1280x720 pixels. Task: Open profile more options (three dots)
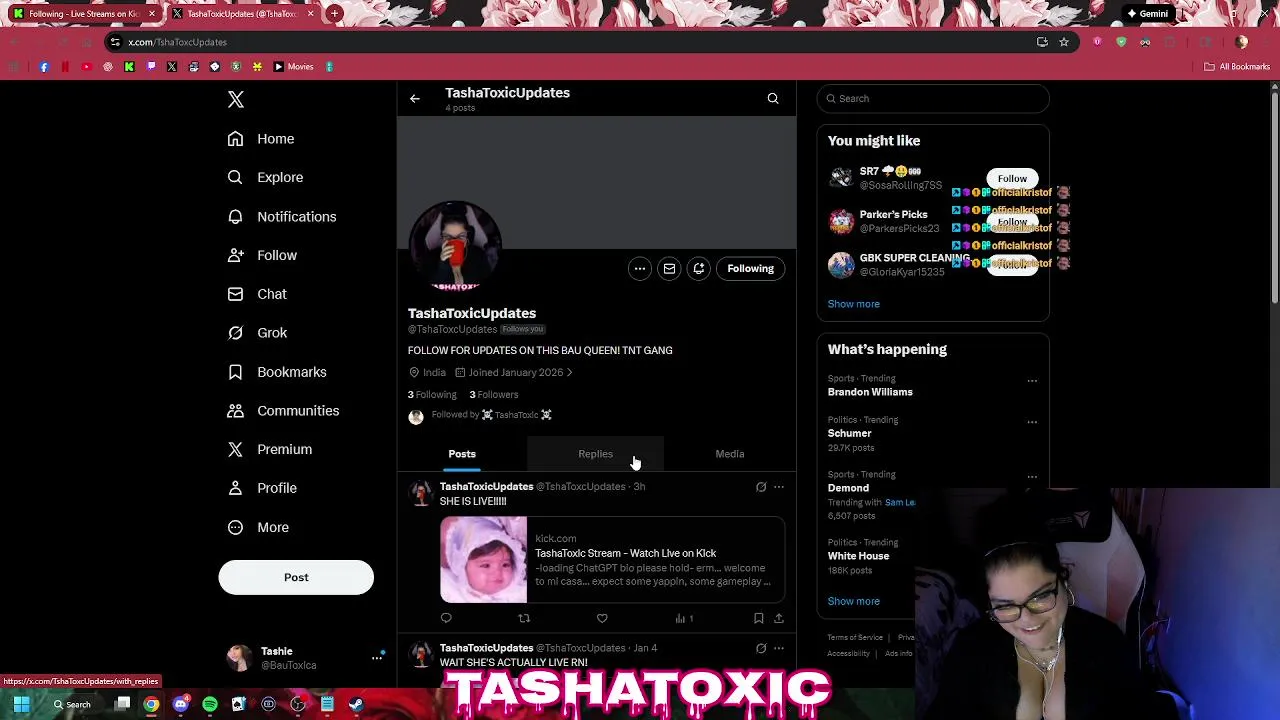639,268
